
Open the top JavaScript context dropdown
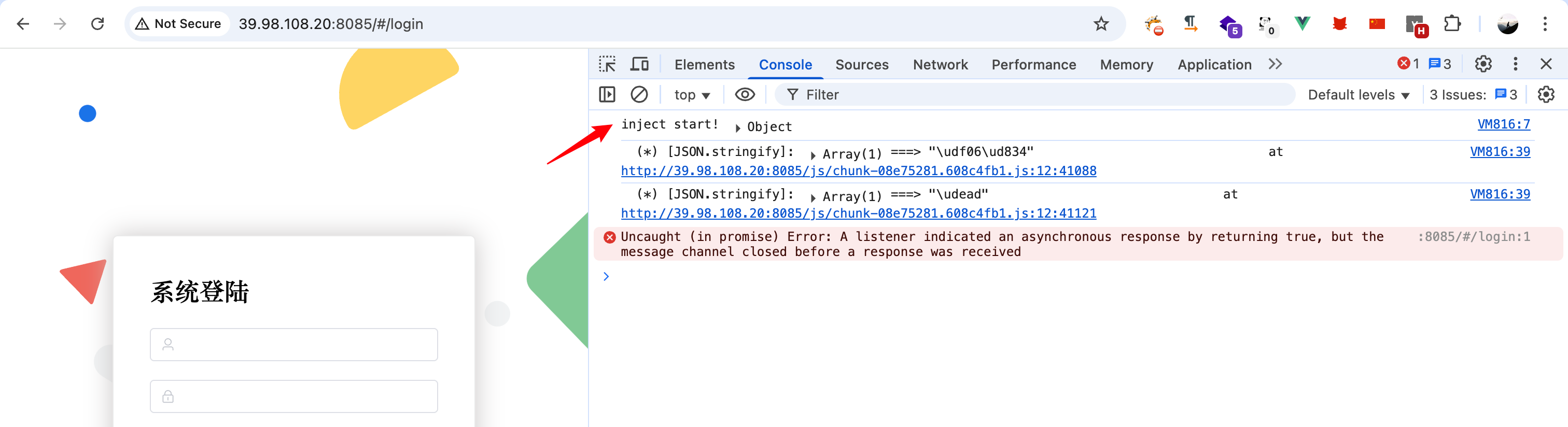click(x=692, y=95)
